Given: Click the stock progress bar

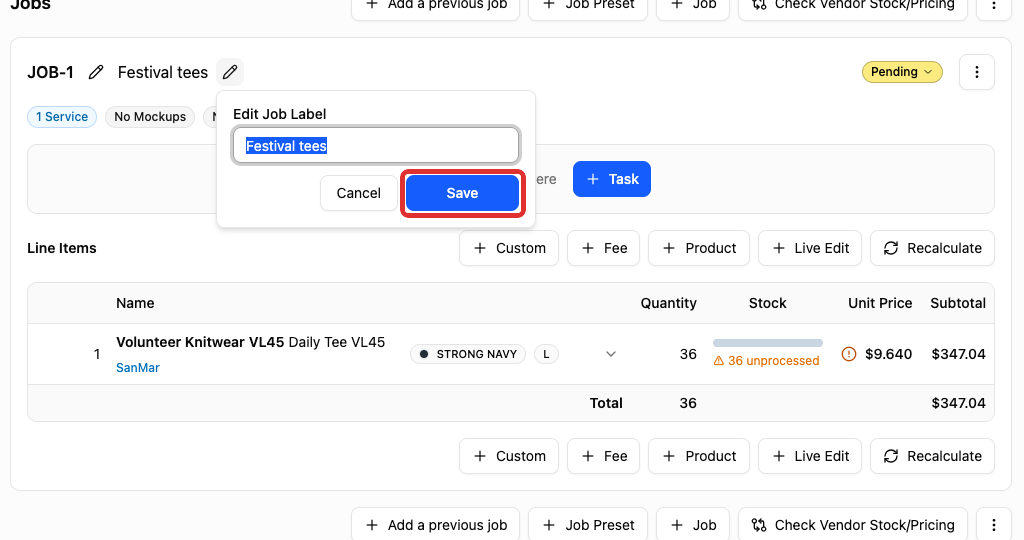Looking at the screenshot, I should click(x=767, y=343).
